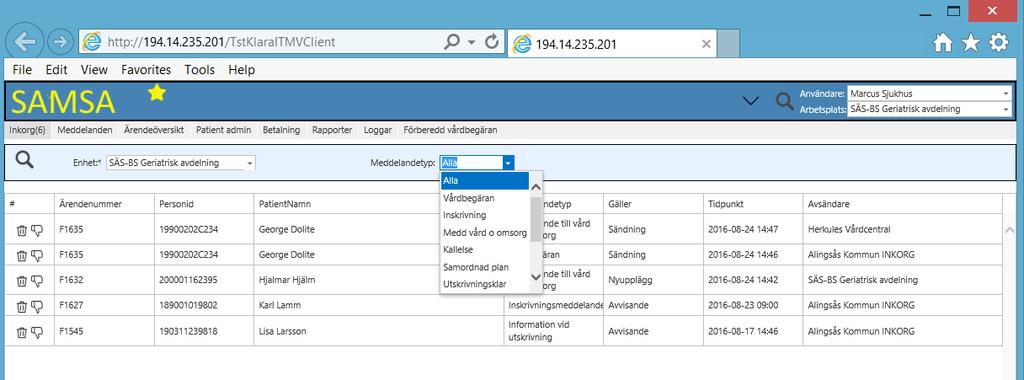Viewport: 1024px width, 380px height.
Task: Open the Edit menu
Action: pyautogui.click(x=56, y=70)
